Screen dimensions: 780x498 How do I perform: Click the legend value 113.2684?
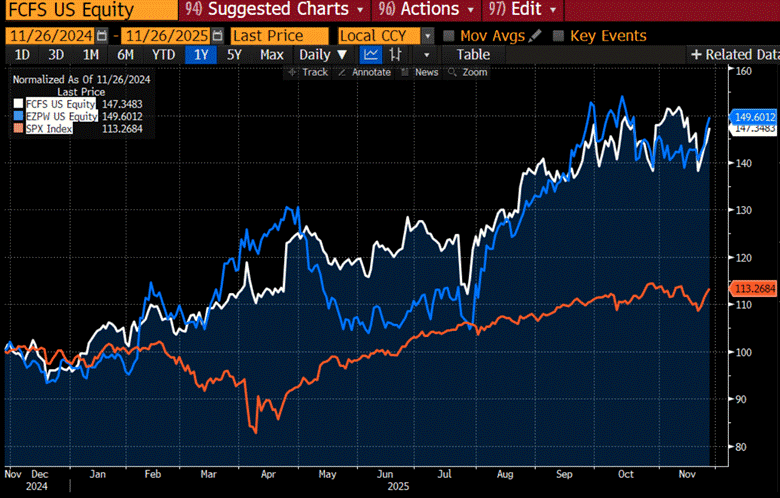(x=122, y=128)
